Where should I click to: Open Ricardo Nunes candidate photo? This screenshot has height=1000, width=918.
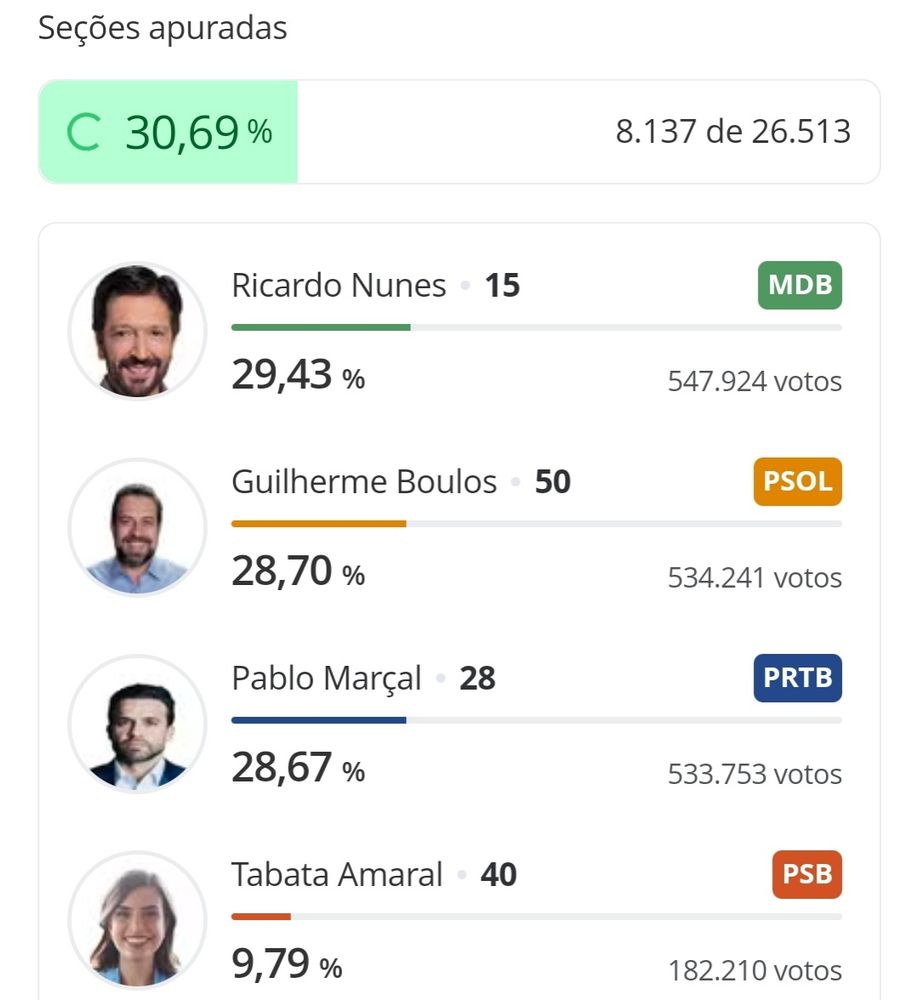[137, 330]
